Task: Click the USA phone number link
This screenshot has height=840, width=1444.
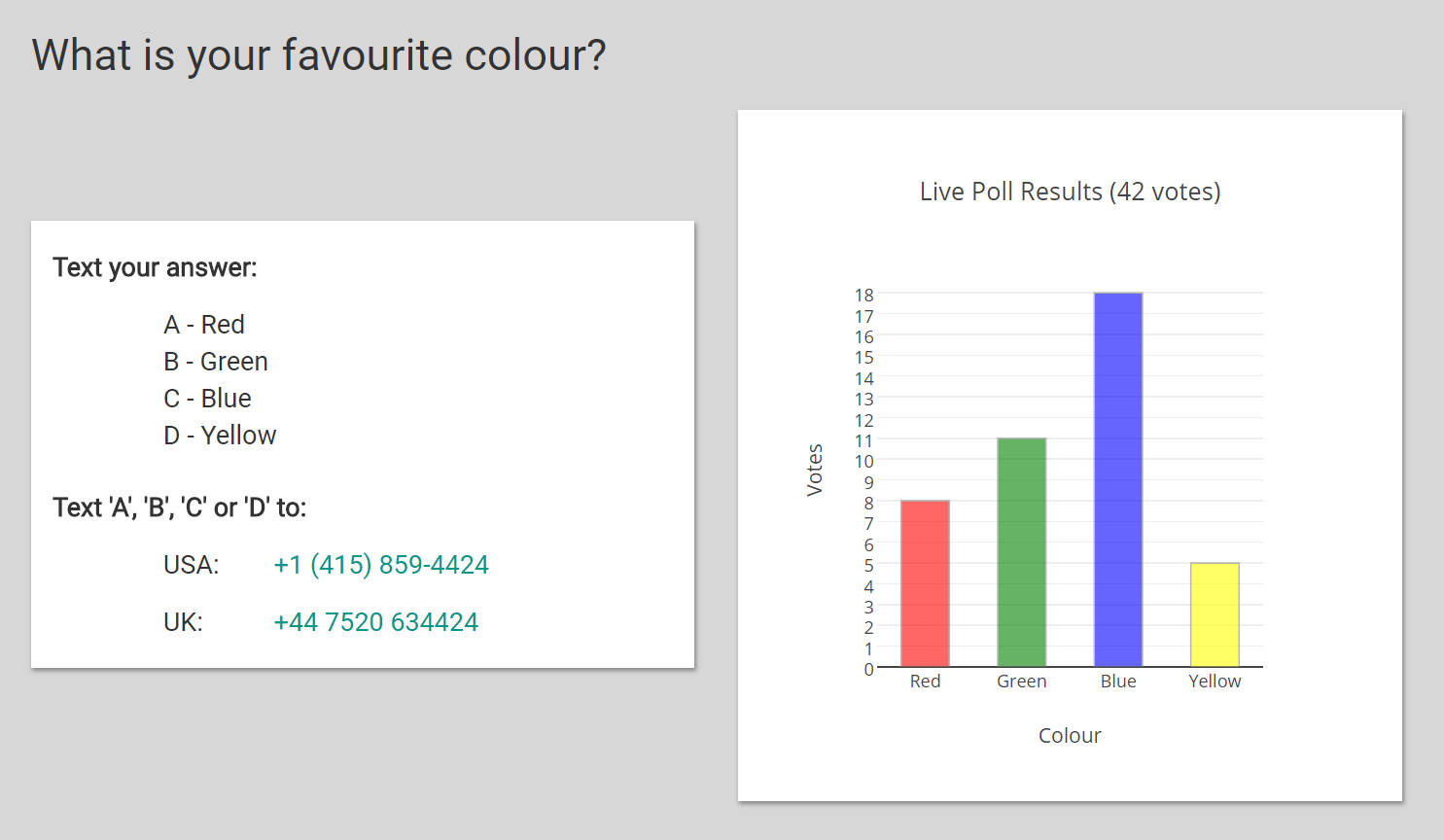Action: [381, 565]
